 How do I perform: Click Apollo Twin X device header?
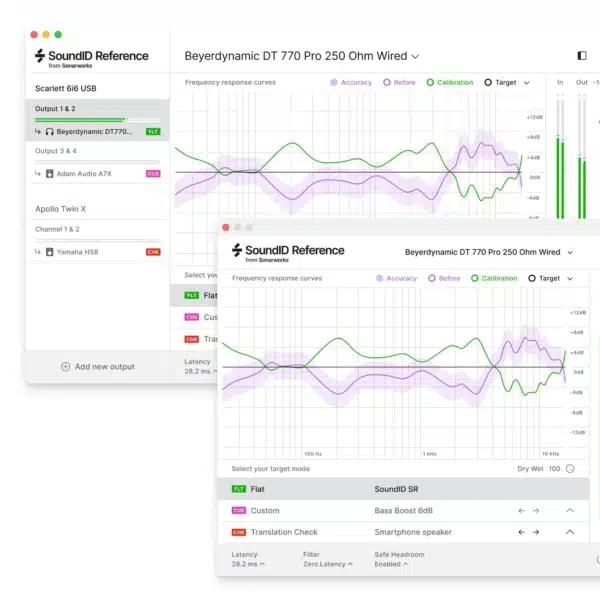click(60, 209)
